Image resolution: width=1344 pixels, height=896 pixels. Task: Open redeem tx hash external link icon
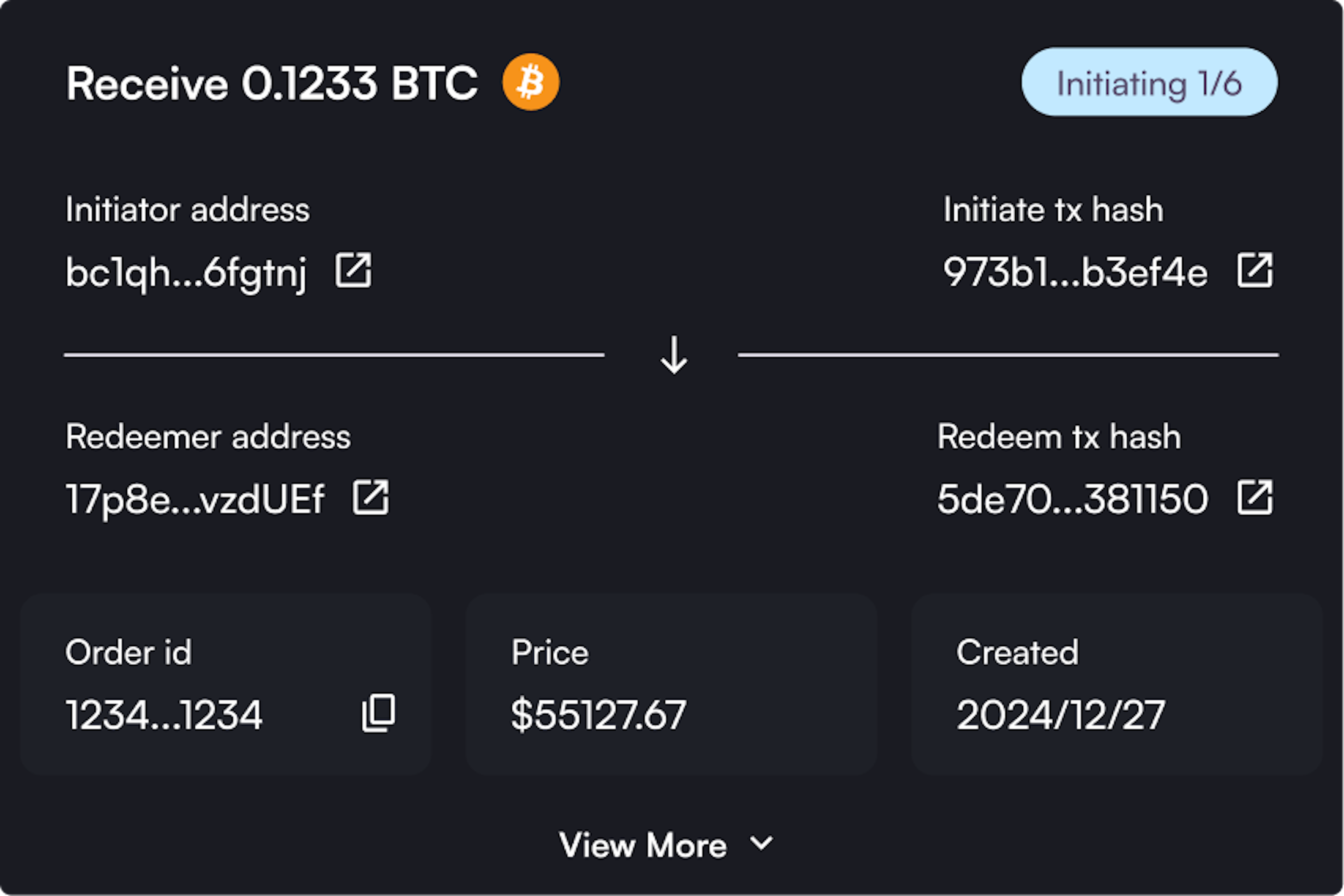(x=1255, y=498)
